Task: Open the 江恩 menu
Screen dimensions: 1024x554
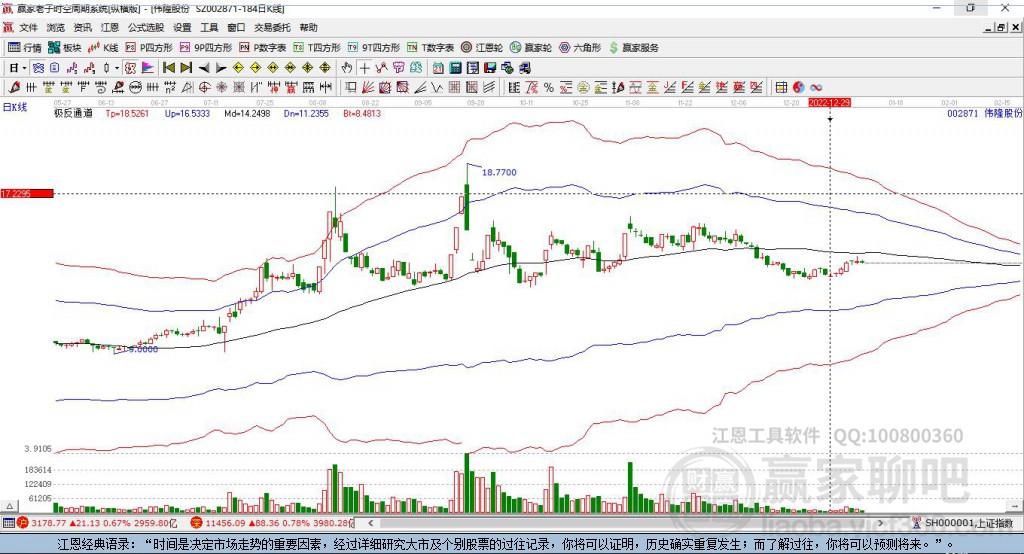Action: (x=110, y=27)
